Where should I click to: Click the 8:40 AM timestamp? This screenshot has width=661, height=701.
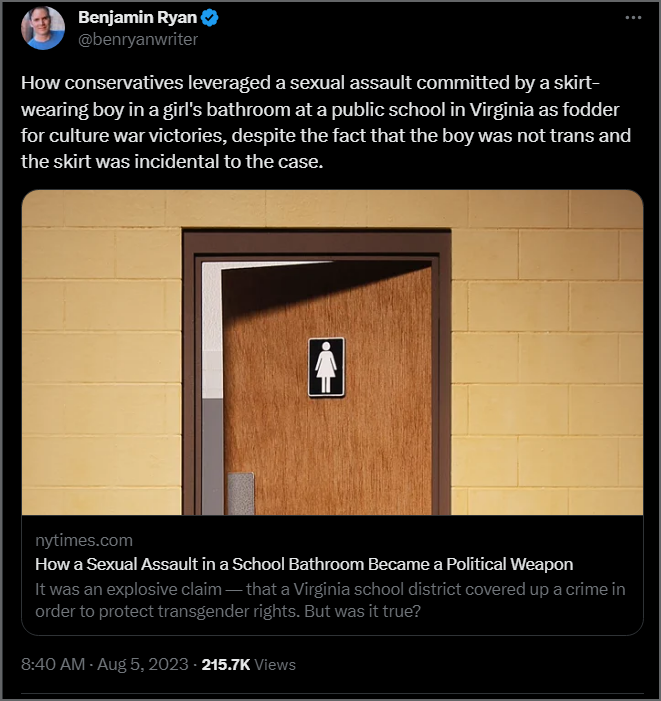point(53,664)
